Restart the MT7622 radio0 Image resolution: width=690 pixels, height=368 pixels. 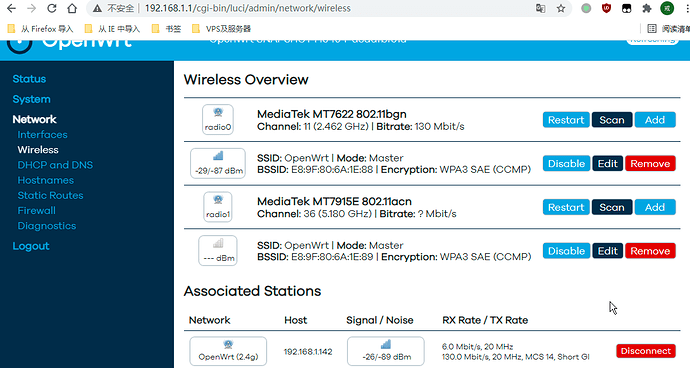tap(566, 120)
